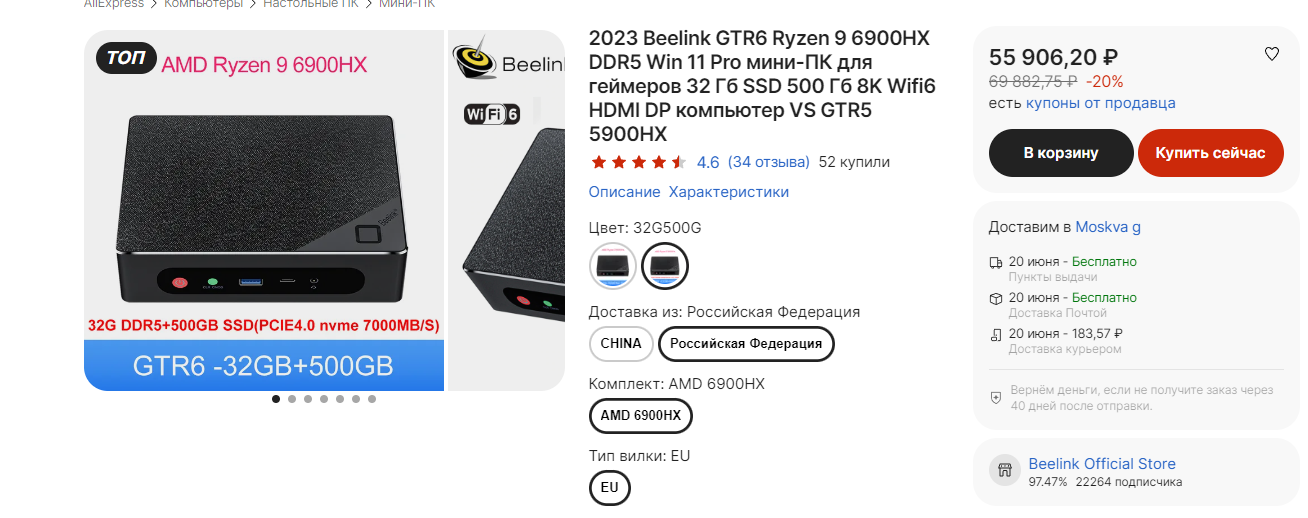This screenshot has height=518, width=1308.
Task: Click the Купить сейчас button
Action: (x=1210, y=153)
